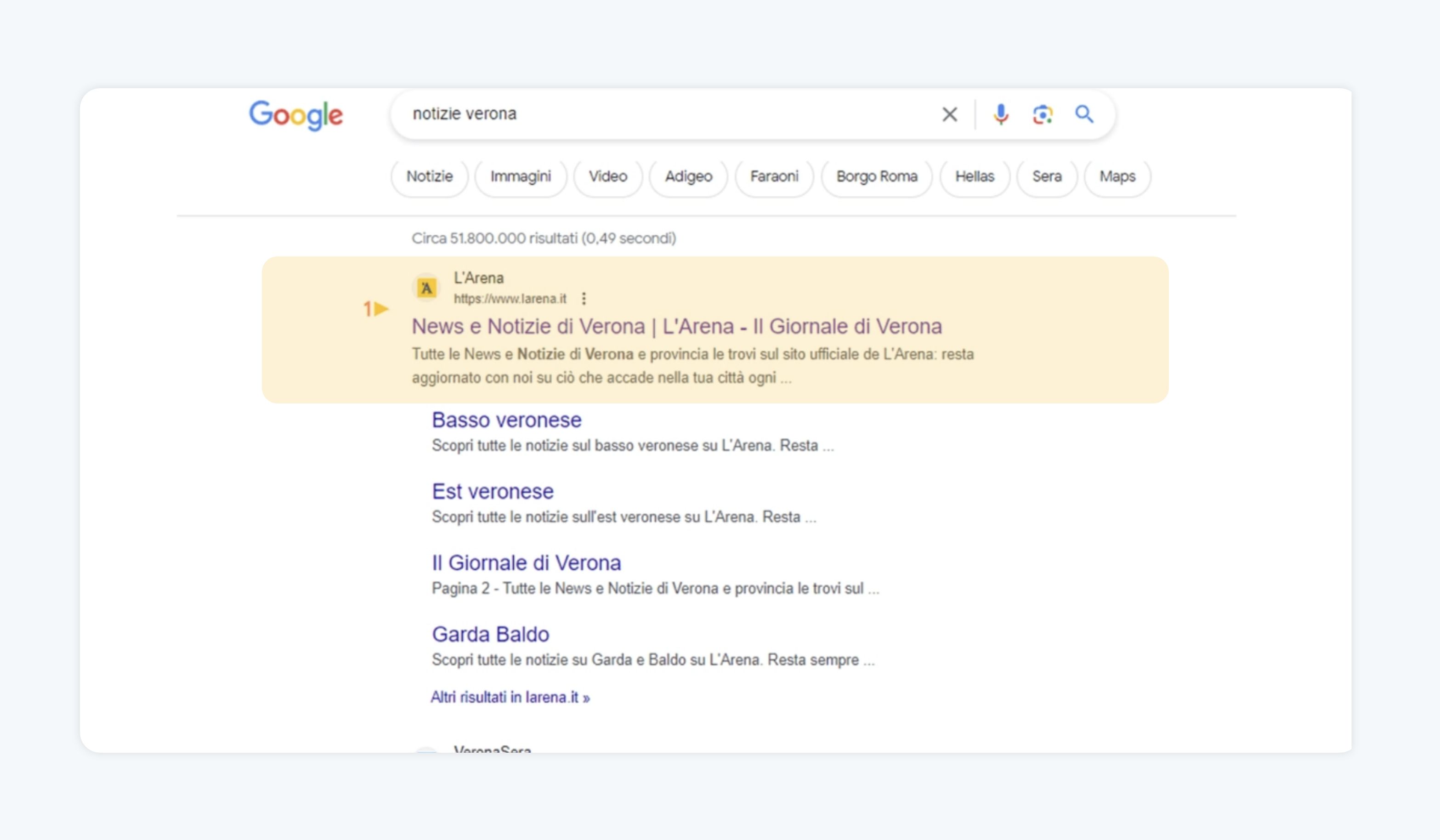Viewport: 1440px width, 840px height.
Task: Click the magnifying glass search icon
Action: [x=1084, y=114]
